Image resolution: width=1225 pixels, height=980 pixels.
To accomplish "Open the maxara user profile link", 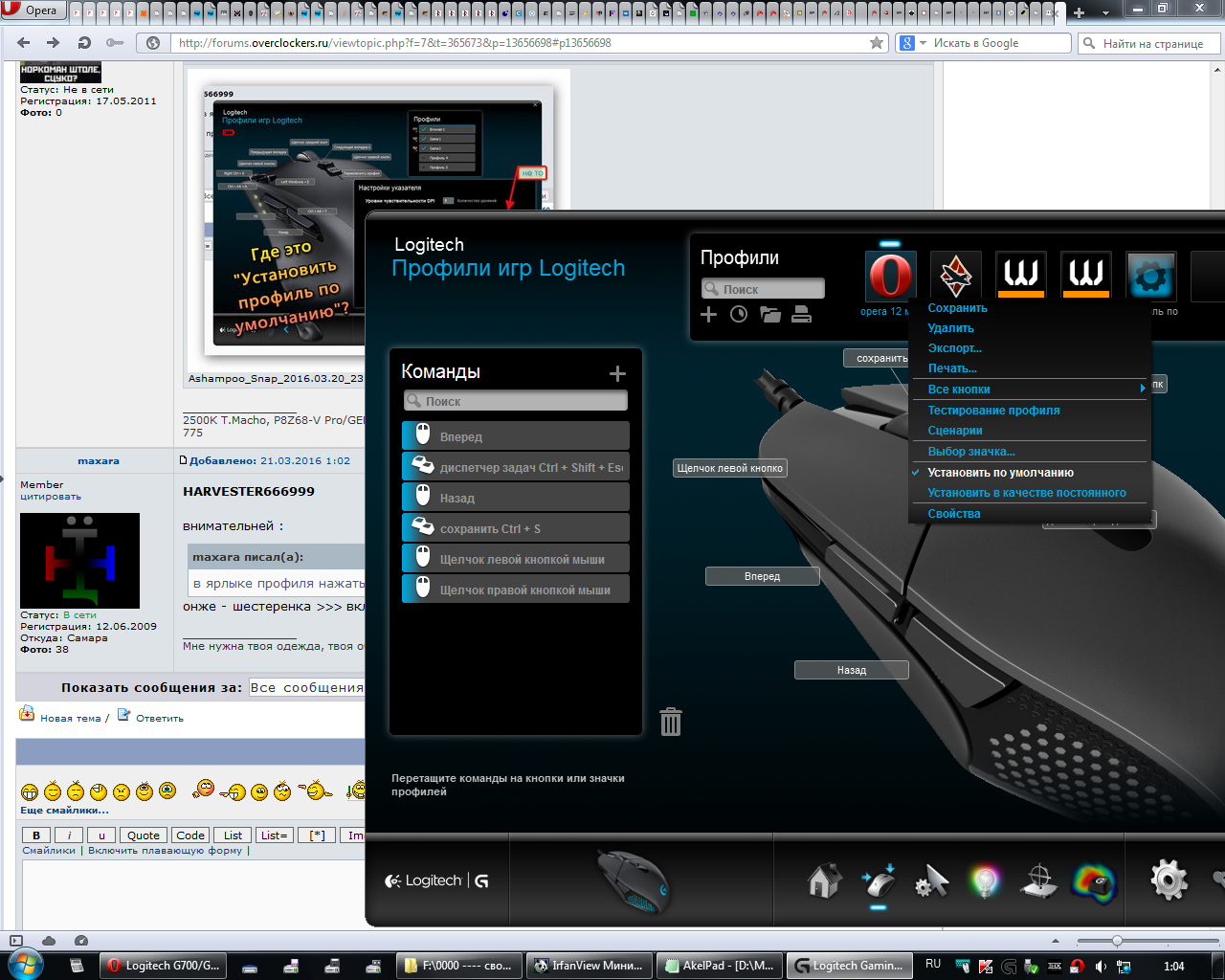I will [x=99, y=460].
